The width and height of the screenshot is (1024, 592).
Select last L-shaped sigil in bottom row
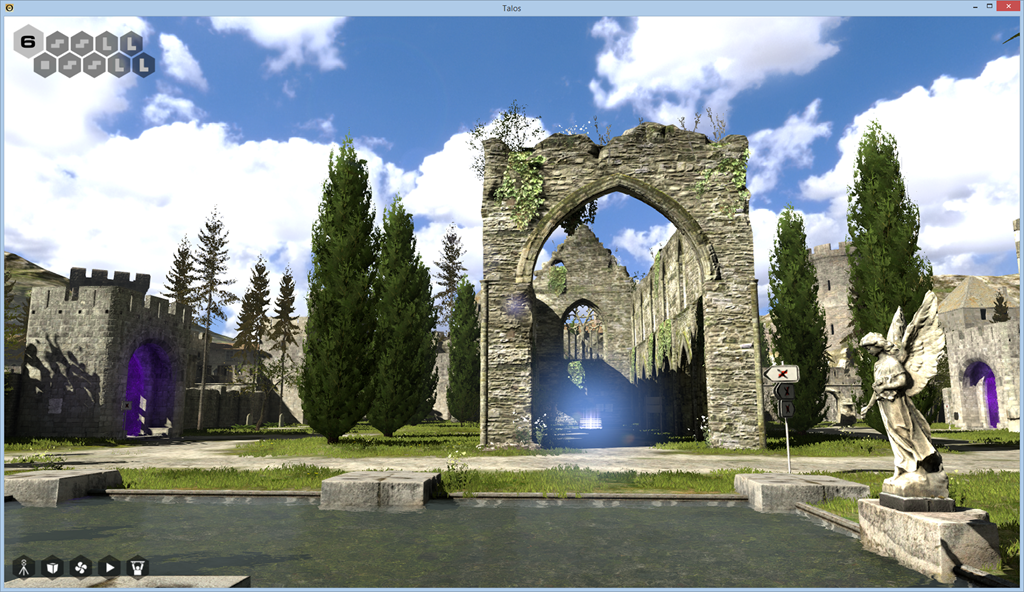[x=143, y=65]
